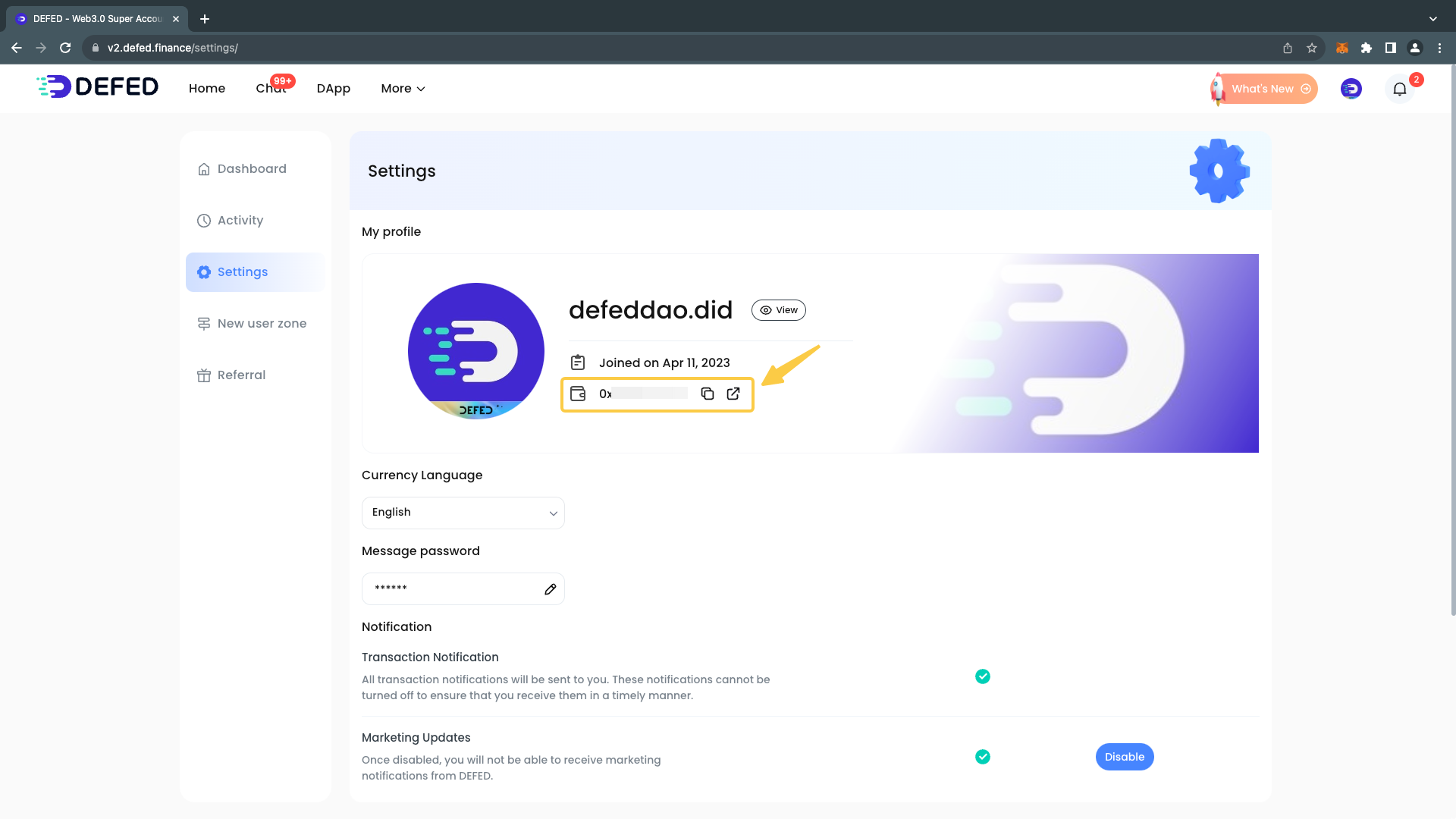Expand the English language dropdown
This screenshot has height=819, width=1456.
pyautogui.click(x=463, y=513)
